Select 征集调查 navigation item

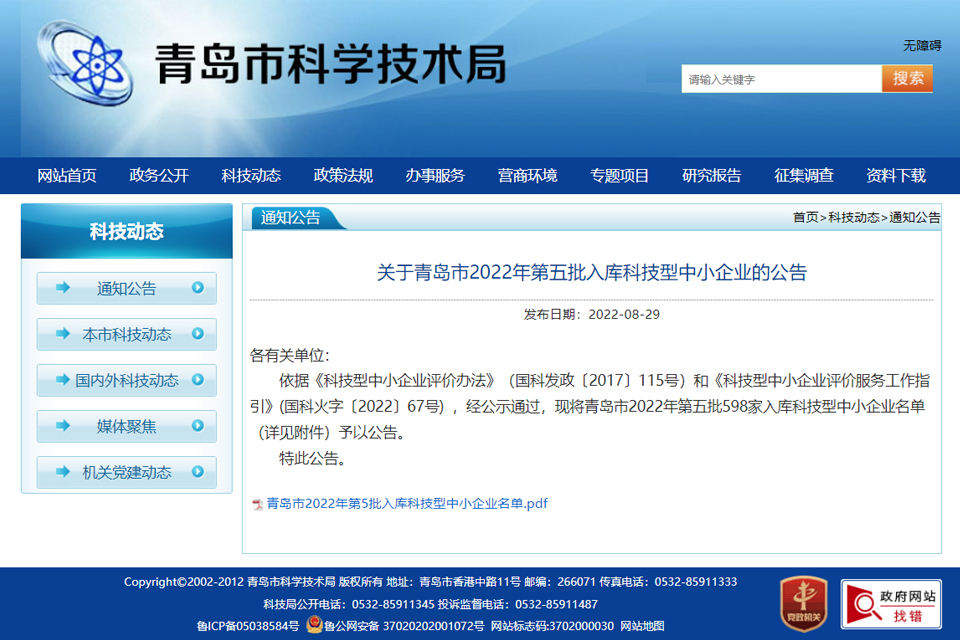click(804, 176)
